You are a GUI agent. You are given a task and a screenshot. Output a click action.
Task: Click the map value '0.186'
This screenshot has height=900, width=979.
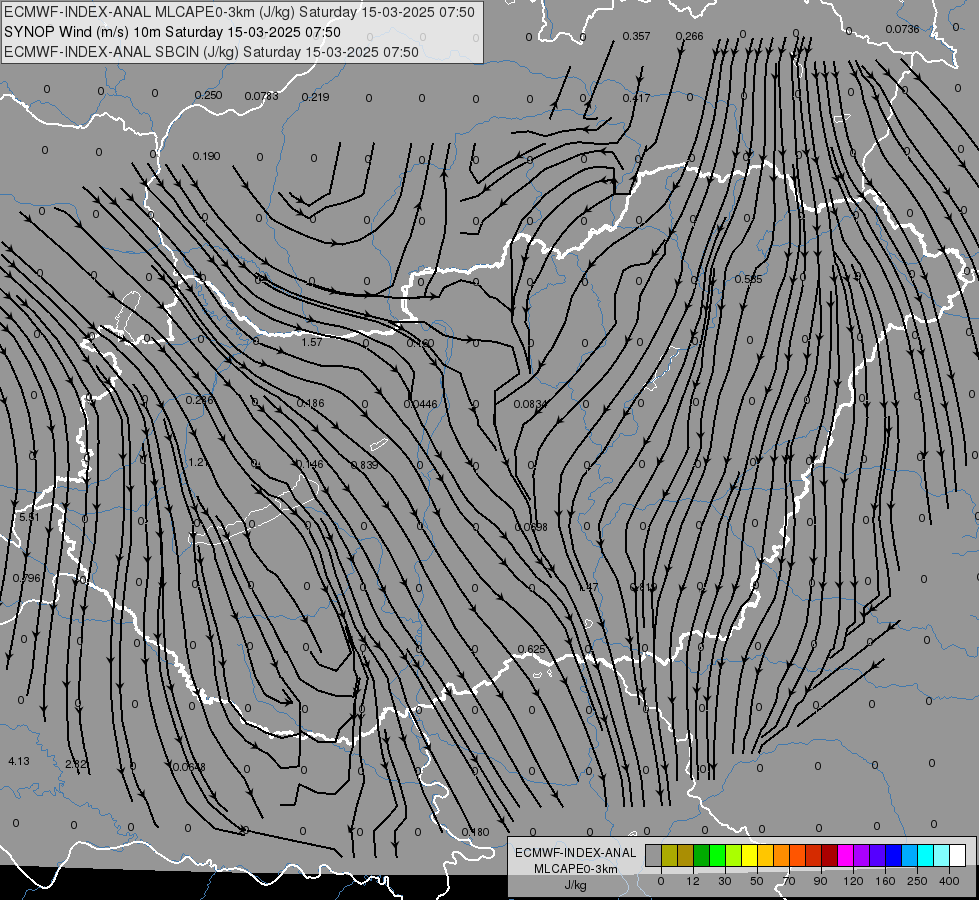(310, 403)
